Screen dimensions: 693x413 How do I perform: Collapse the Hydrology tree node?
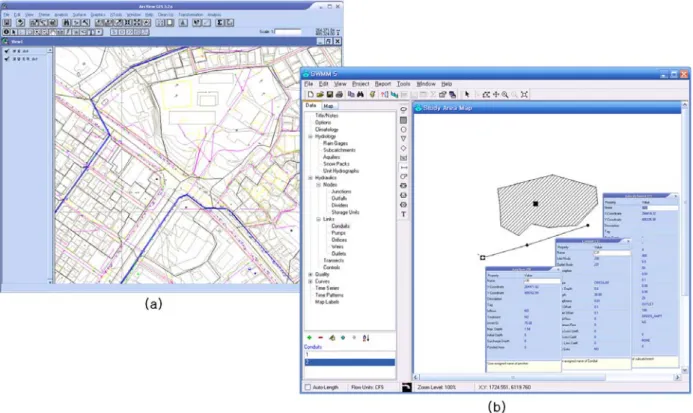[310, 137]
